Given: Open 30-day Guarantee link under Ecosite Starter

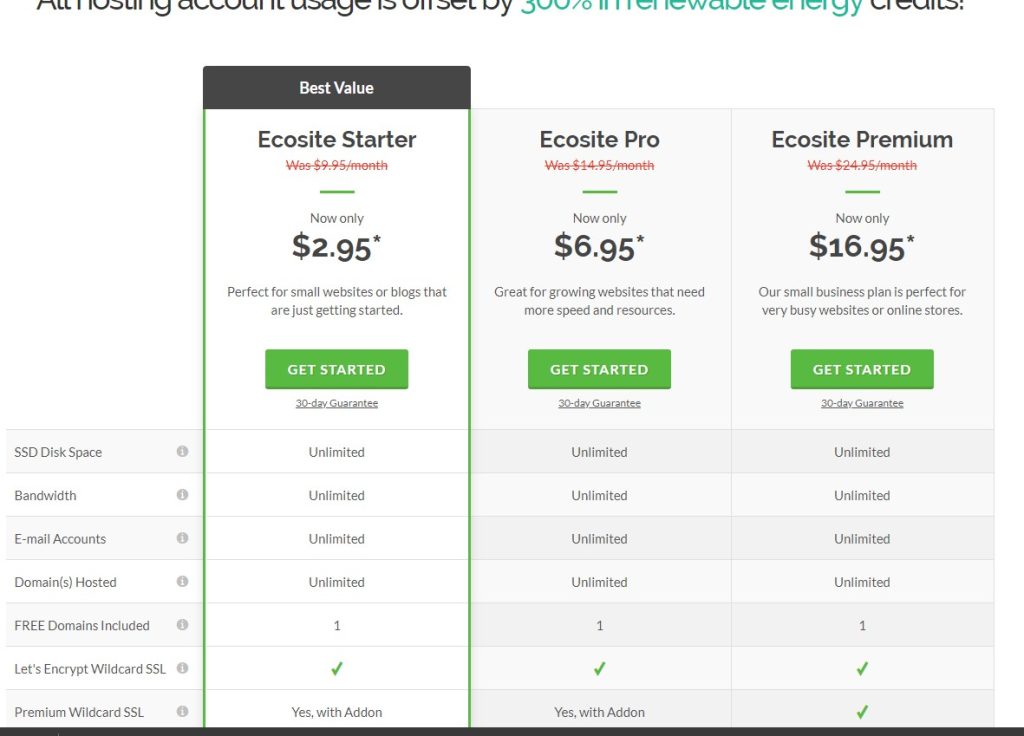Looking at the screenshot, I should coord(336,403).
